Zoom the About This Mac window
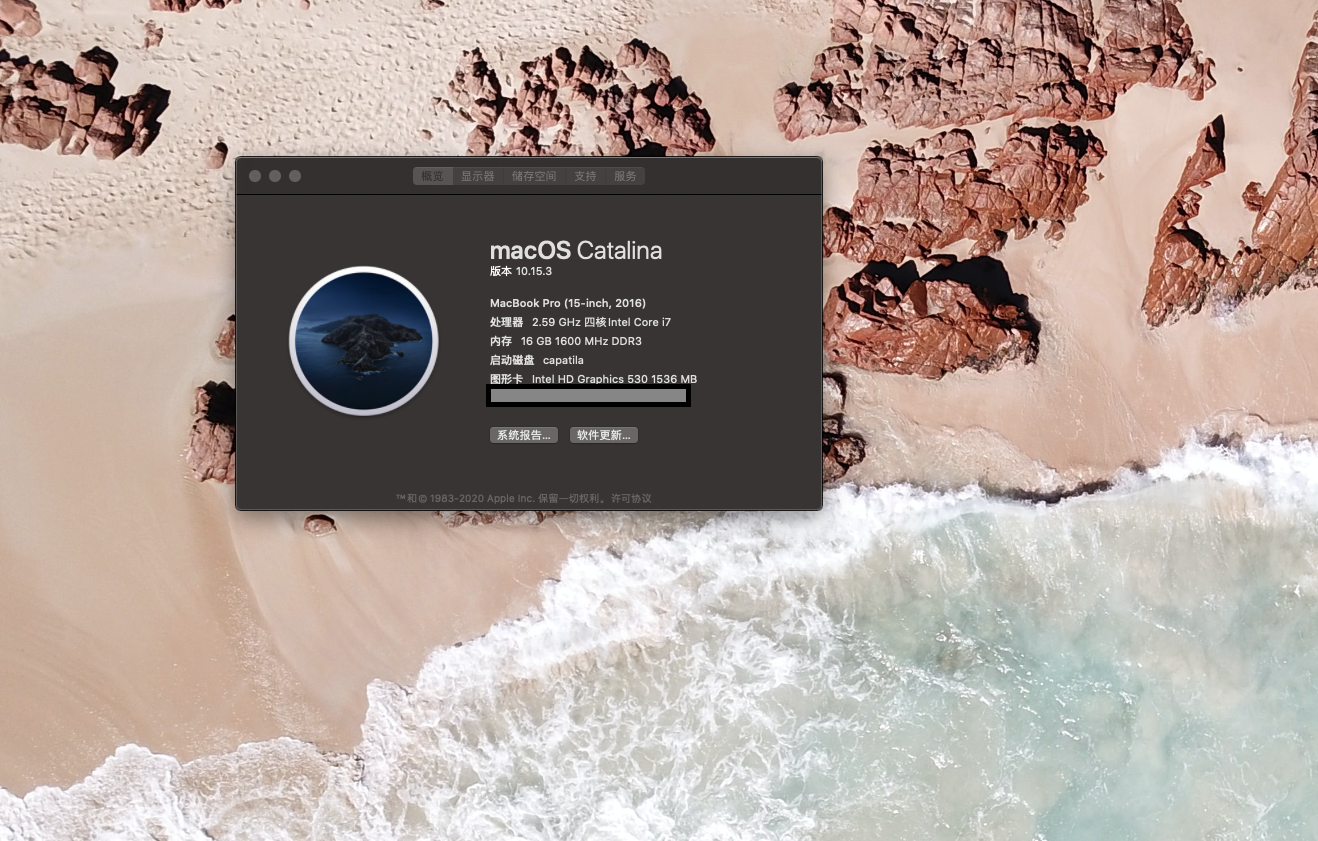This screenshot has height=841, width=1318. [295, 176]
